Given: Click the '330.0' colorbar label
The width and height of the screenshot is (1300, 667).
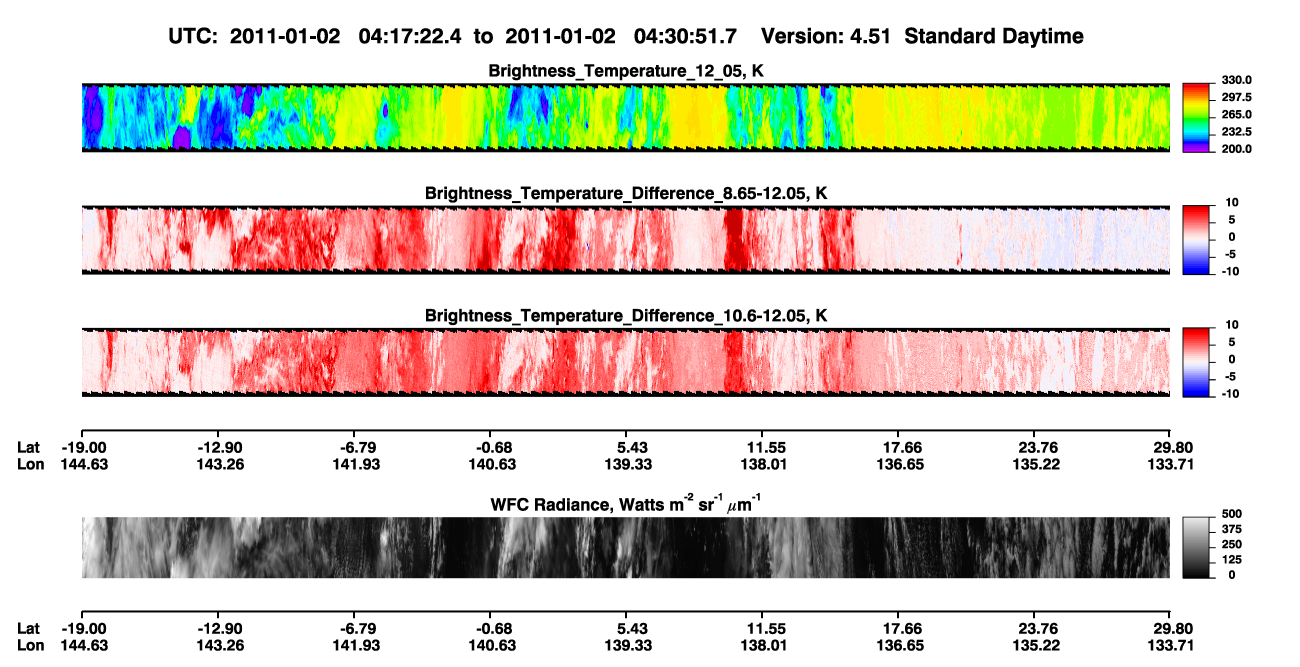Looking at the screenshot, I should (x=1236, y=81).
